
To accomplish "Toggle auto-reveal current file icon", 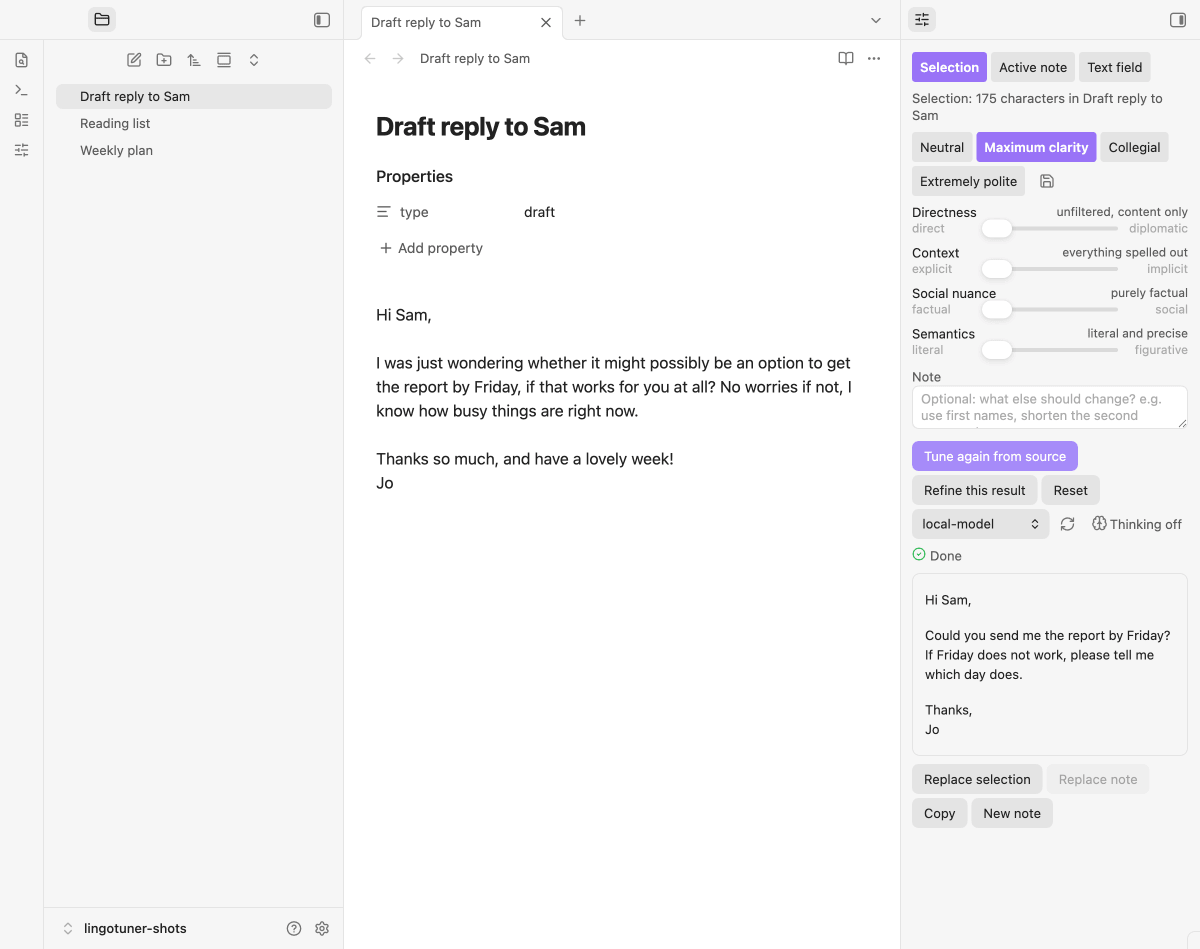I will [224, 60].
